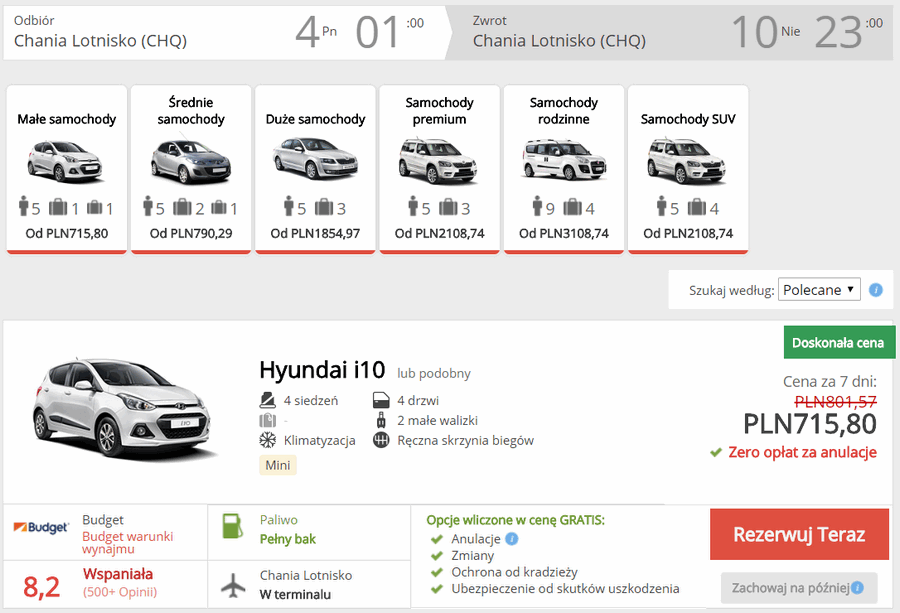Image resolution: width=900 pixels, height=613 pixels.
Task: Open pickup date 4 Pn selector
Action: pyautogui.click(x=316, y=32)
